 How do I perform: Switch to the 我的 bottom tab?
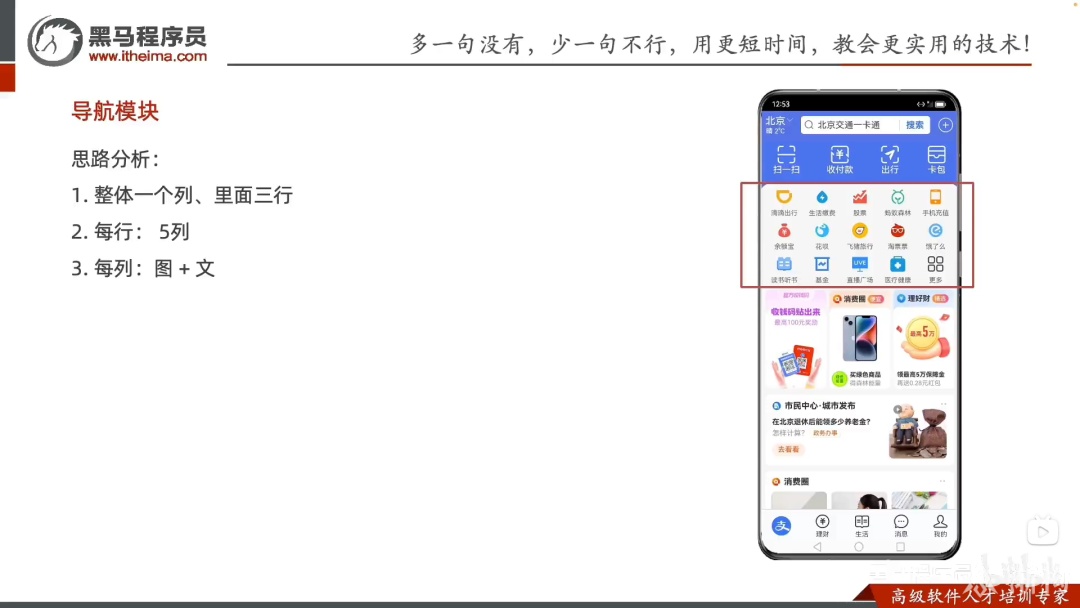tap(940, 526)
